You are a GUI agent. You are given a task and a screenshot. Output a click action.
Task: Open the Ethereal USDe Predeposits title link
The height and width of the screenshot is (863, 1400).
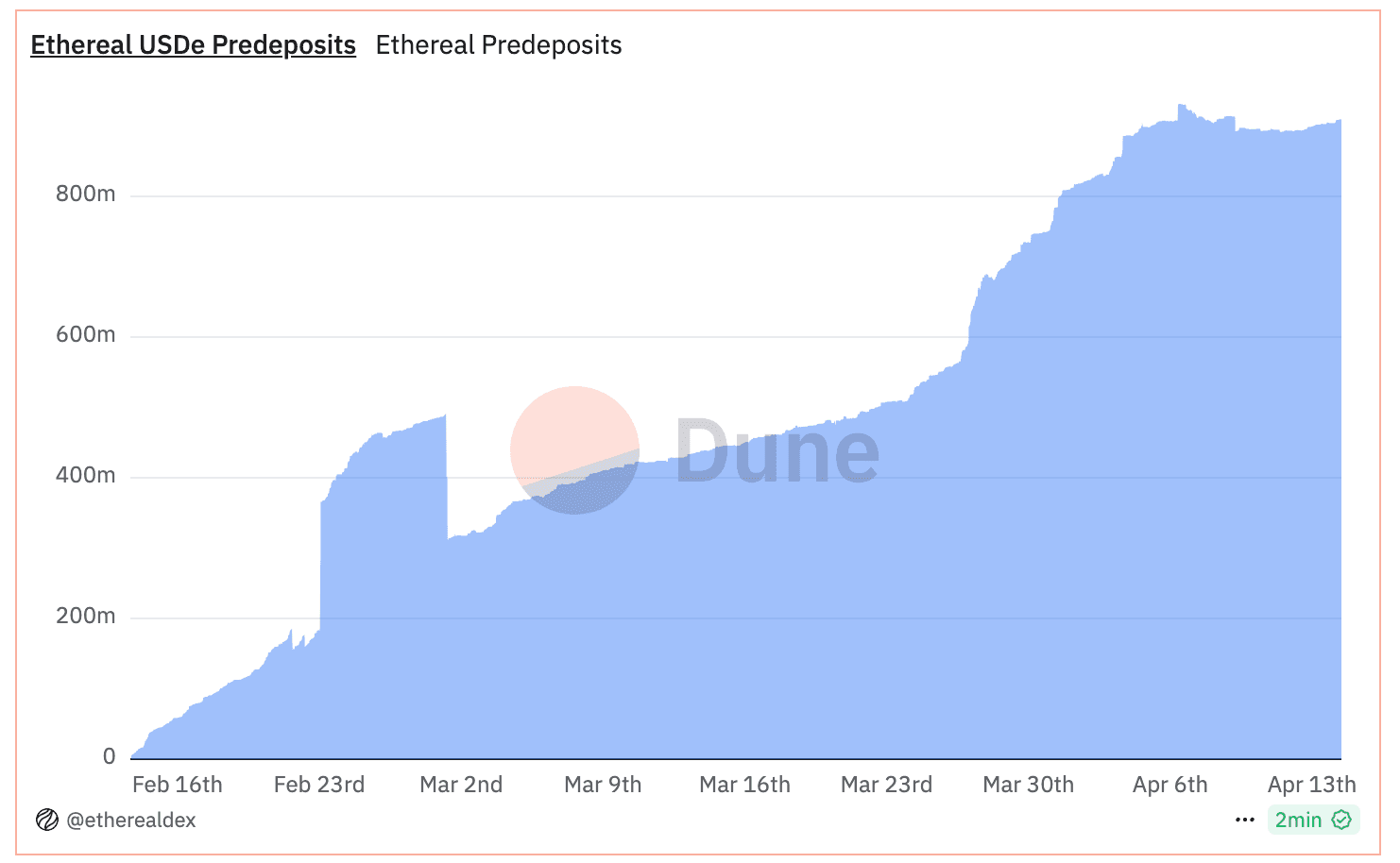click(193, 45)
